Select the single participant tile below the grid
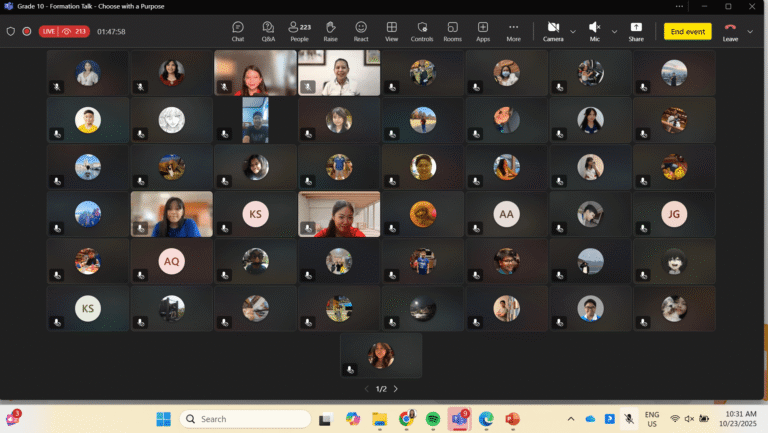The width and height of the screenshot is (768, 433). [381, 356]
